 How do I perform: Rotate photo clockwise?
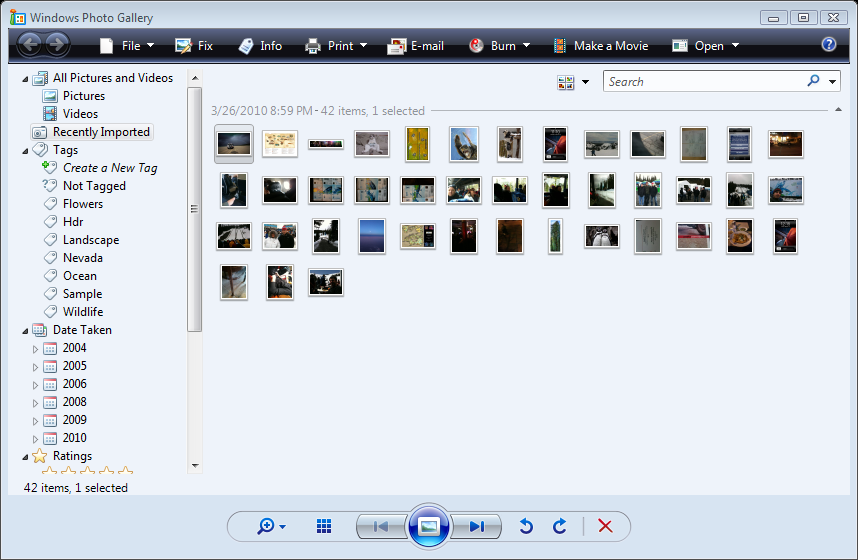pos(559,526)
